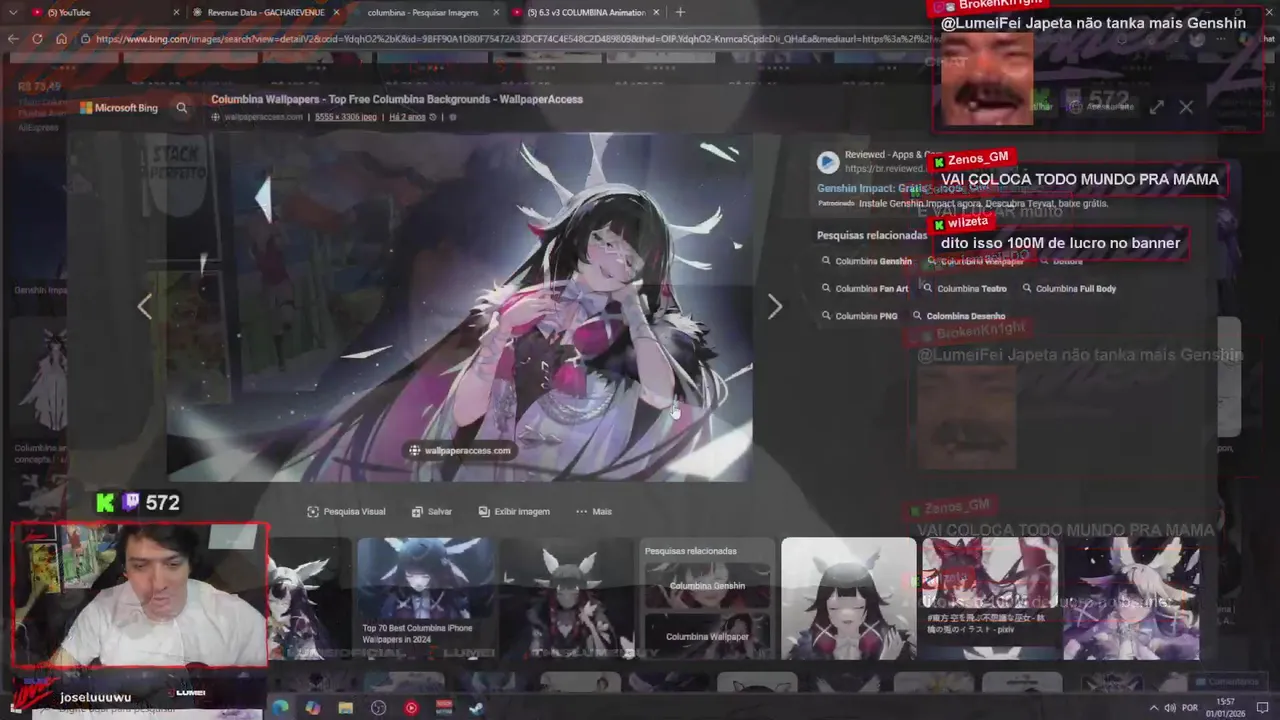The height and width of the screenshot is (720, 1280).
Task: Click the new tab plus button
Action: (x=680, y=12)
